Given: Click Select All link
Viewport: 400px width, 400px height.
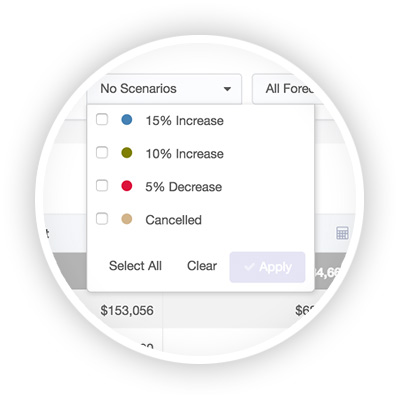Looking at the screenshot, I should pos(135,266).
